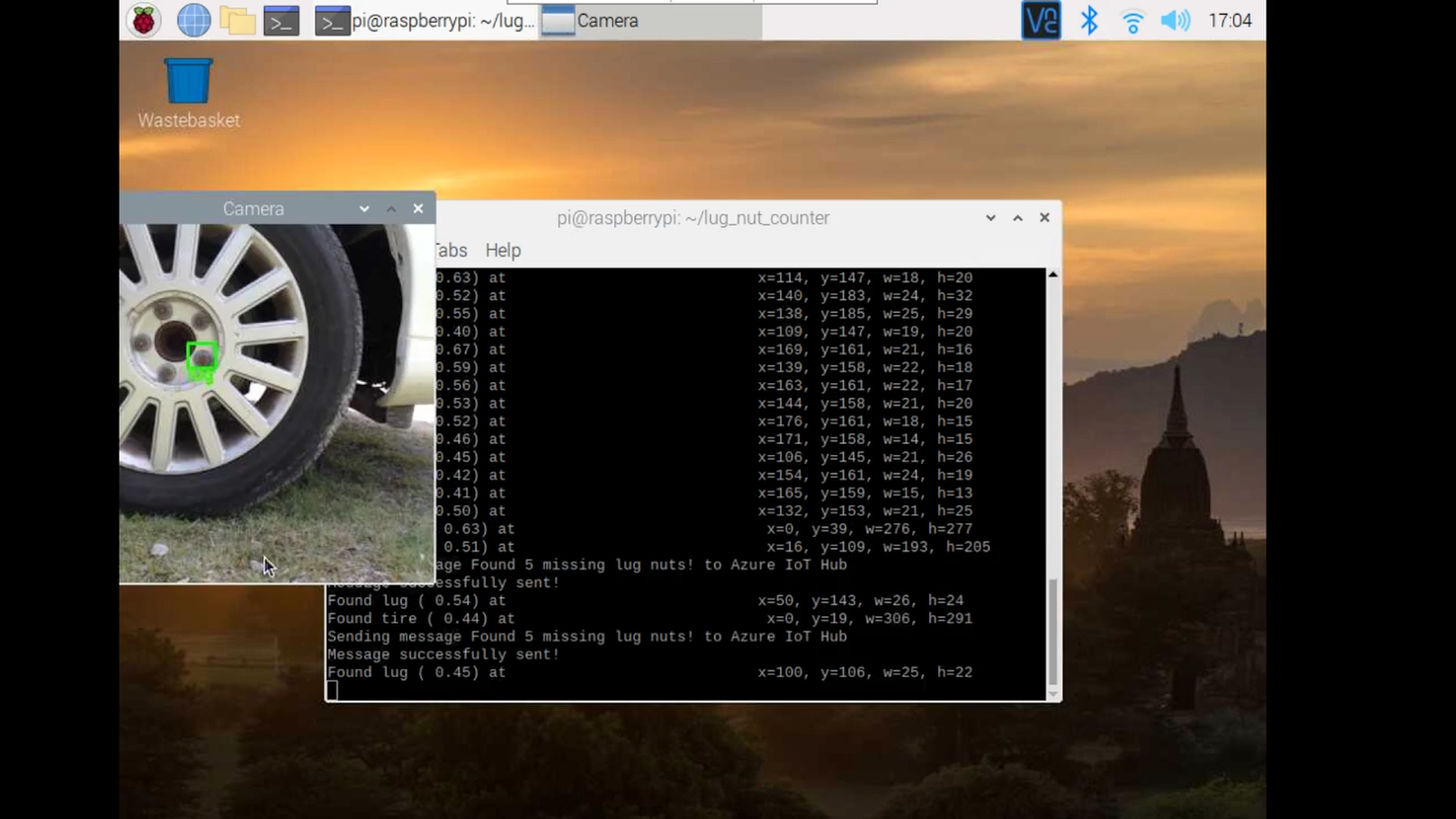Open the Bluetooth tray menu

(1088, 20)
